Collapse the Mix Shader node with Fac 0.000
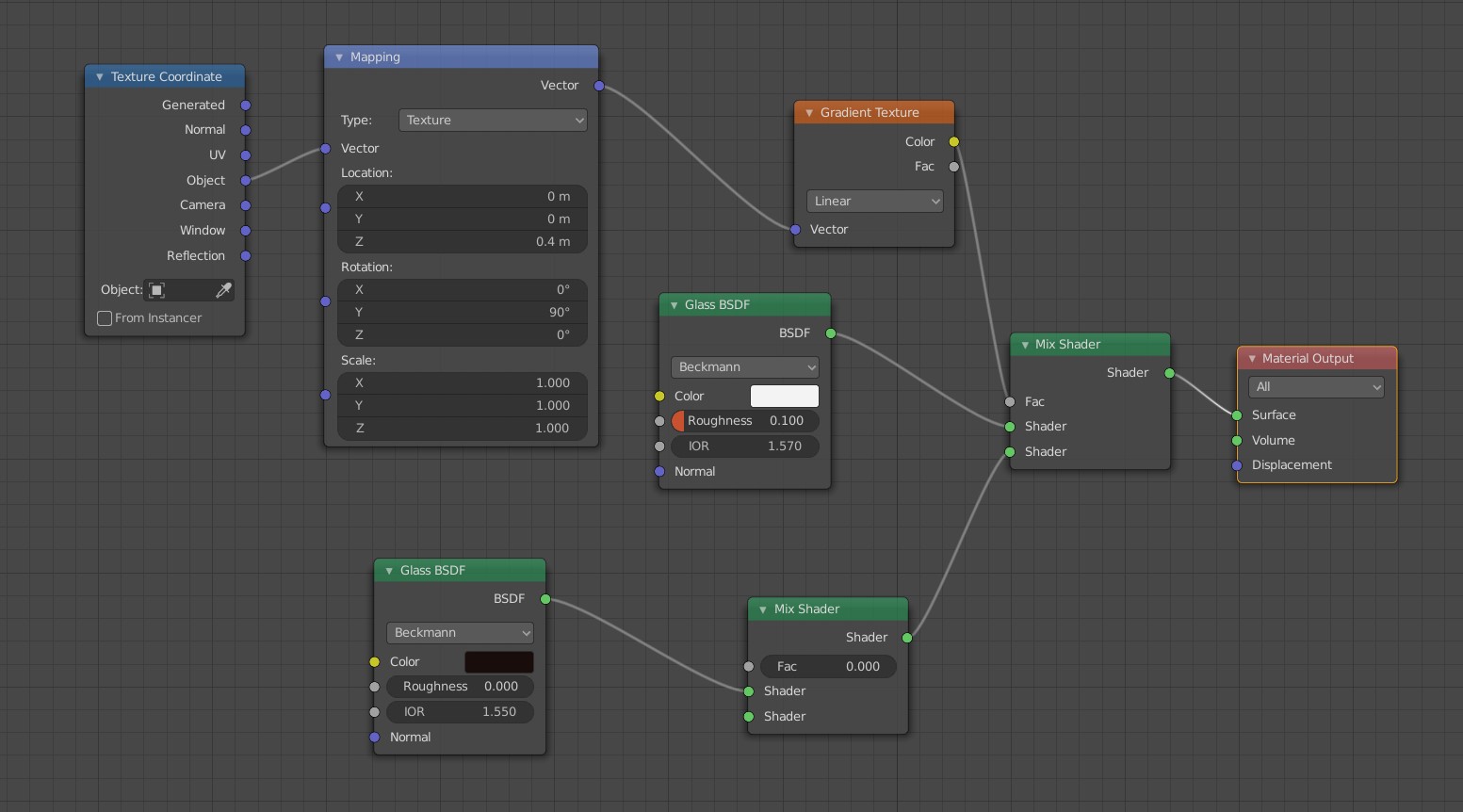Screen dimensions: 1463x812 click(762, 609)
